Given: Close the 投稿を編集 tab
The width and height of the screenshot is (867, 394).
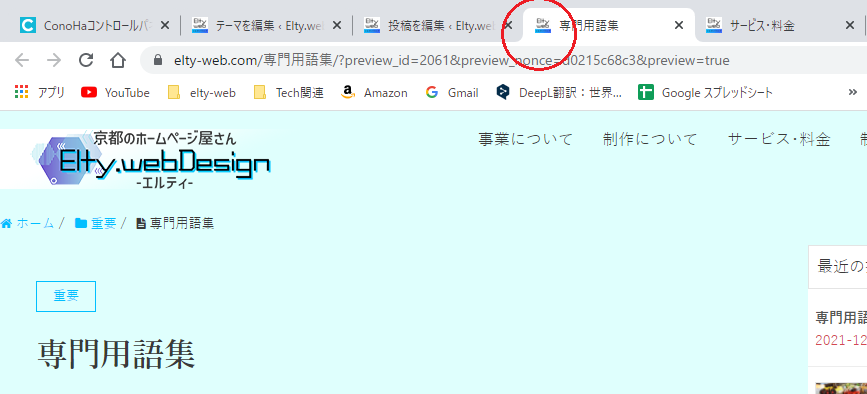Looking at the screenshot, I should [x=509, y=25].
